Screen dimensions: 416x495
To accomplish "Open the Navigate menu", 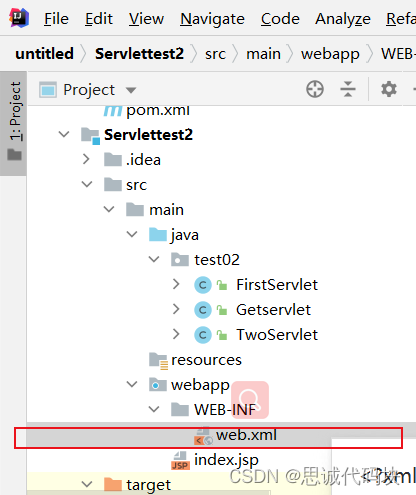I will coord(212,19).
